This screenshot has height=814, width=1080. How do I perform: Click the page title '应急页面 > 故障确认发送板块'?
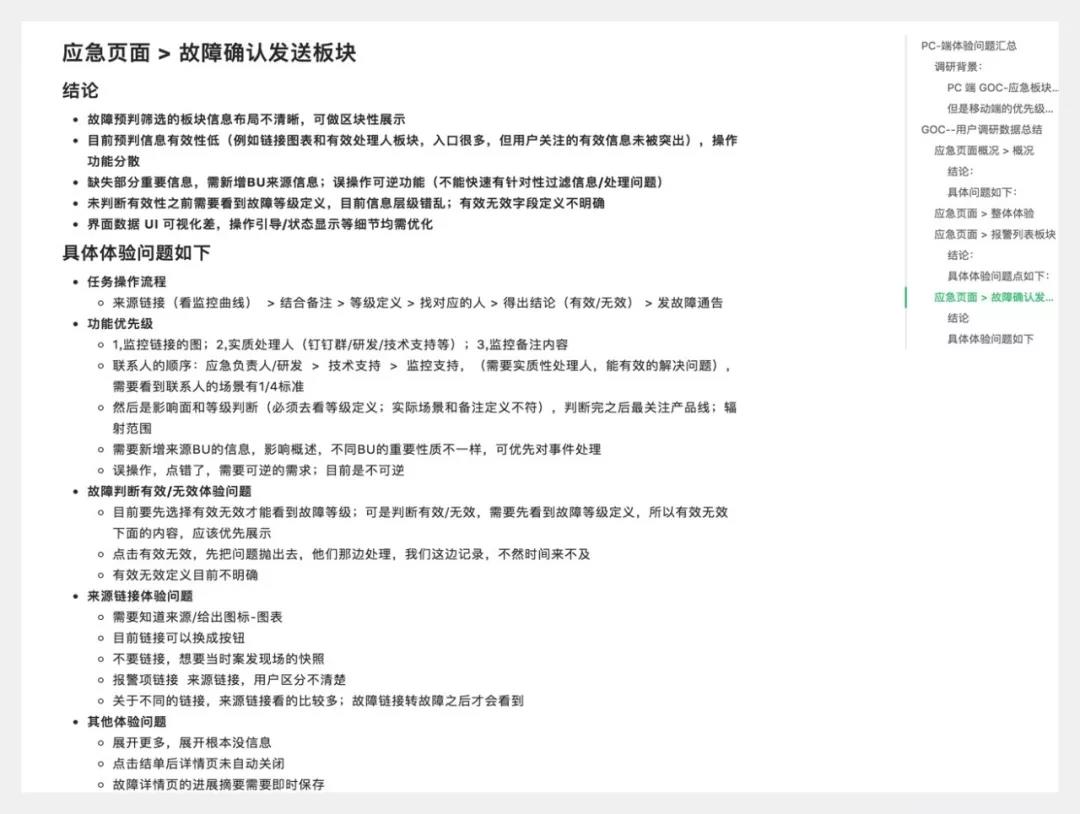click(209, 53)
